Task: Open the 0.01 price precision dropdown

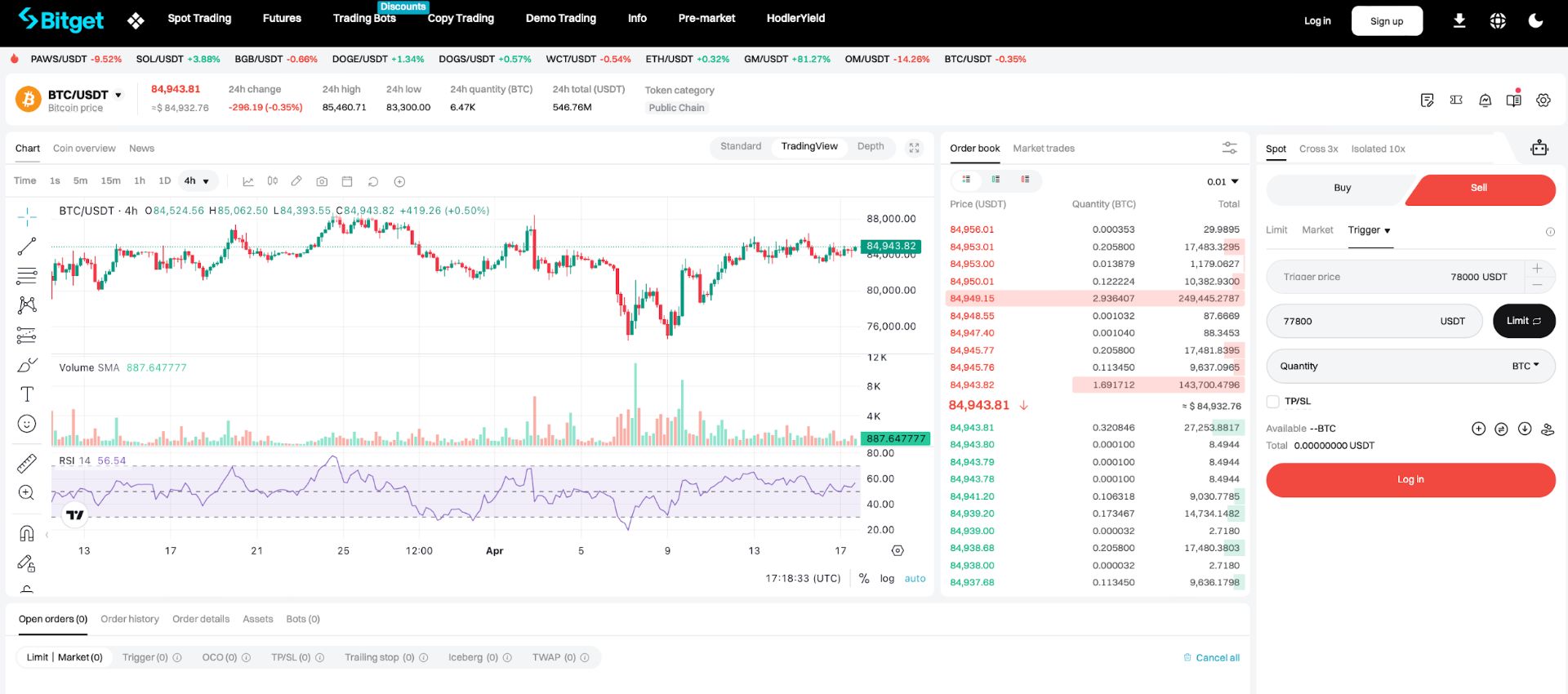Action: (1223, 181)
